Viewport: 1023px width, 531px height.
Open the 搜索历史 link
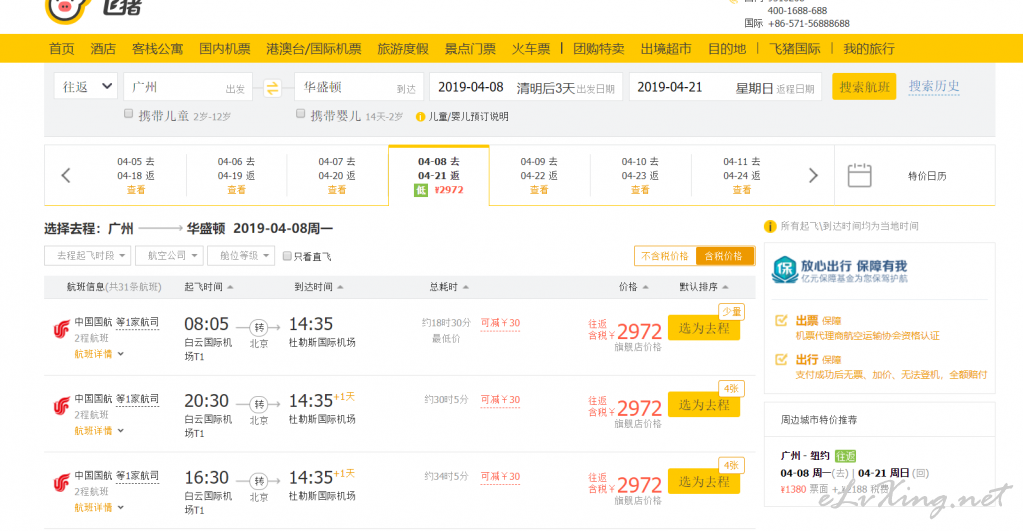pos(934,86)
